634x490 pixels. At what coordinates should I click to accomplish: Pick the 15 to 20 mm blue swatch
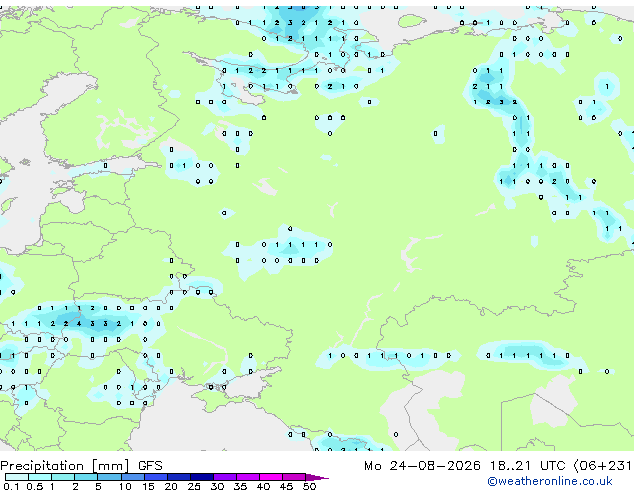(155, 477)
